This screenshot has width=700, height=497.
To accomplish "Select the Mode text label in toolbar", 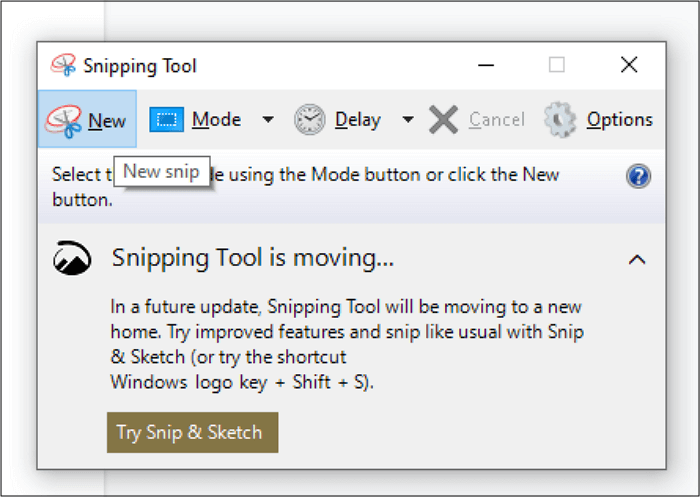I will [216, 120].
